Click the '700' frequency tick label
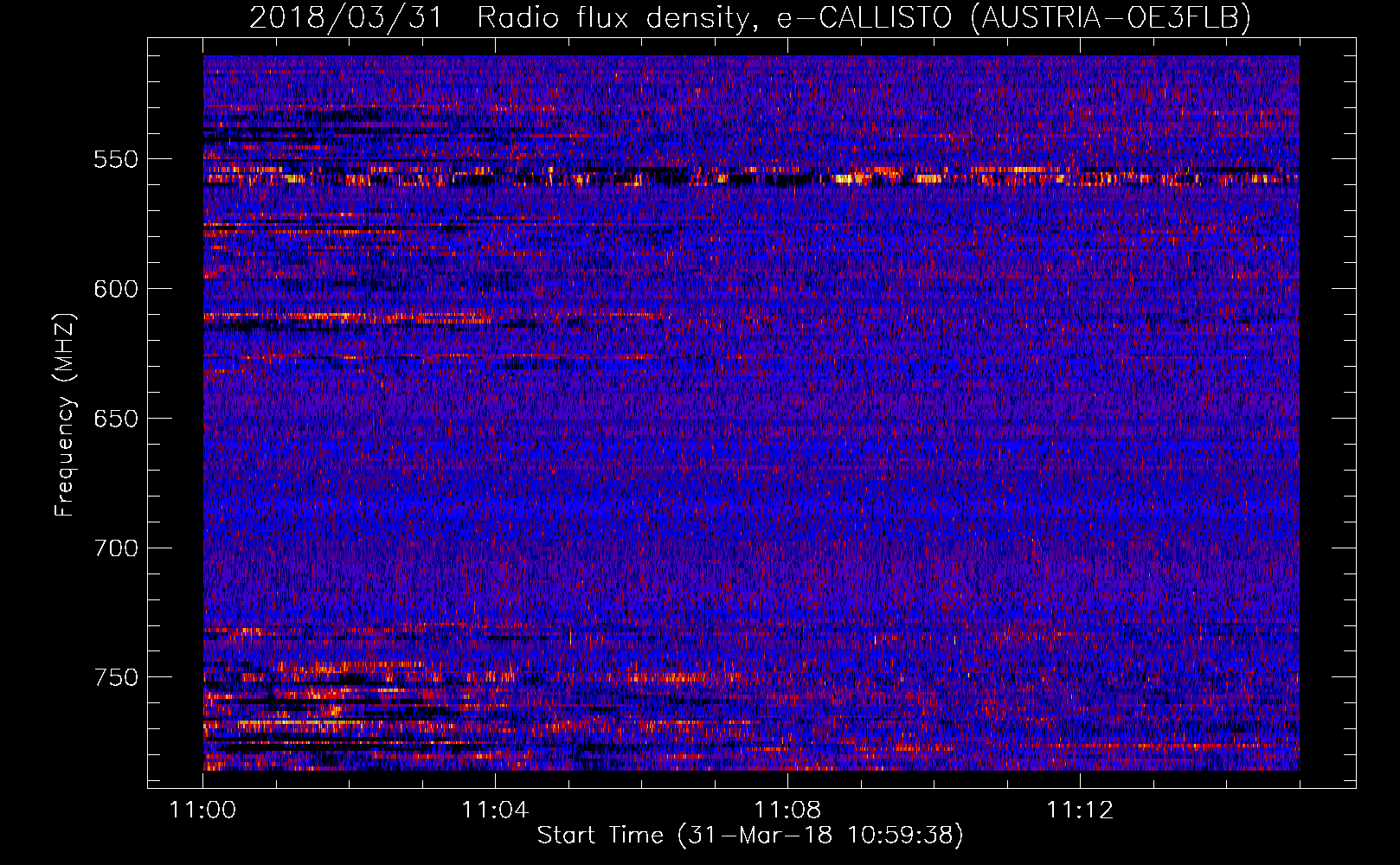Screen dimensions: 1400x865 pos(116,548)
